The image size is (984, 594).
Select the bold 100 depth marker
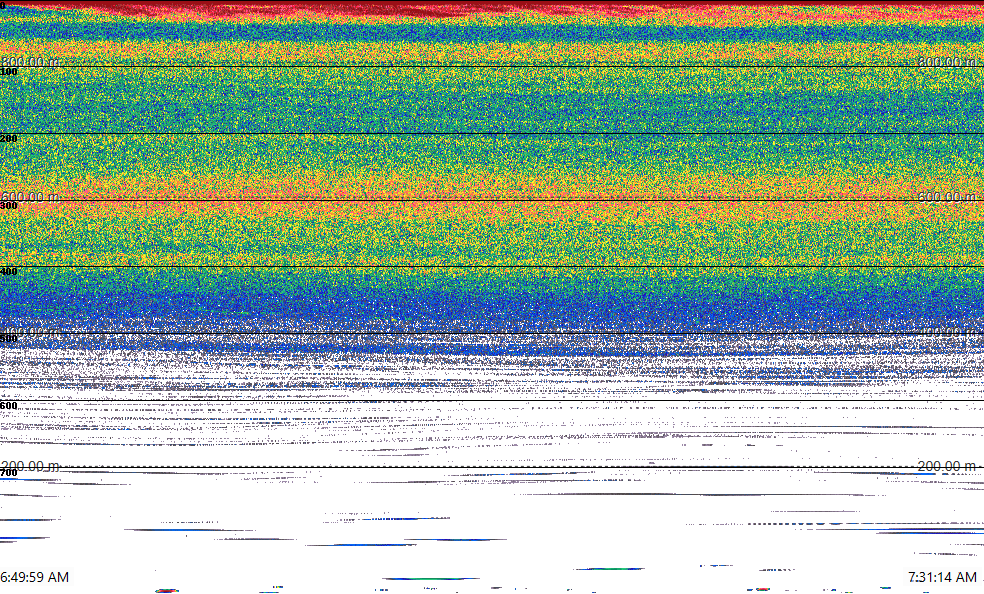point(9,72)
